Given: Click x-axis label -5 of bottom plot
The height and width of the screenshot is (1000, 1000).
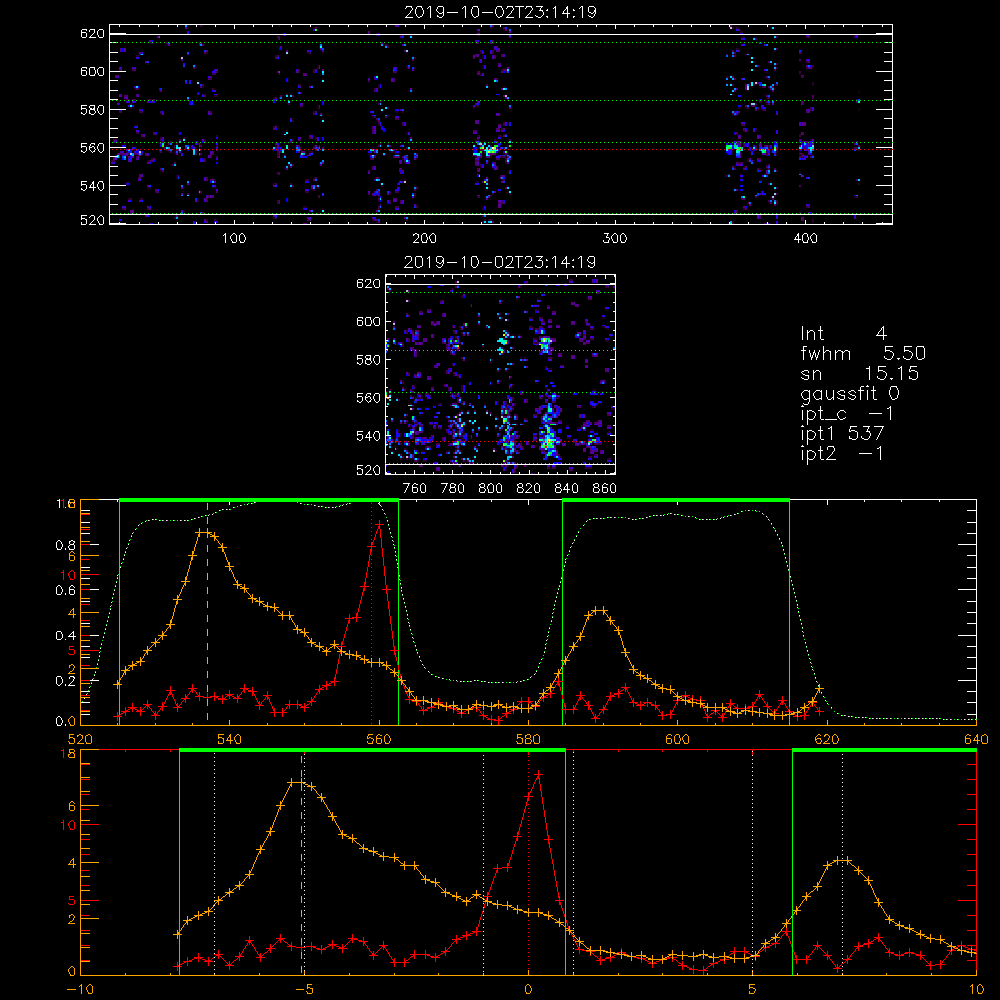Looking at the screenshot, I should (304, 990).
